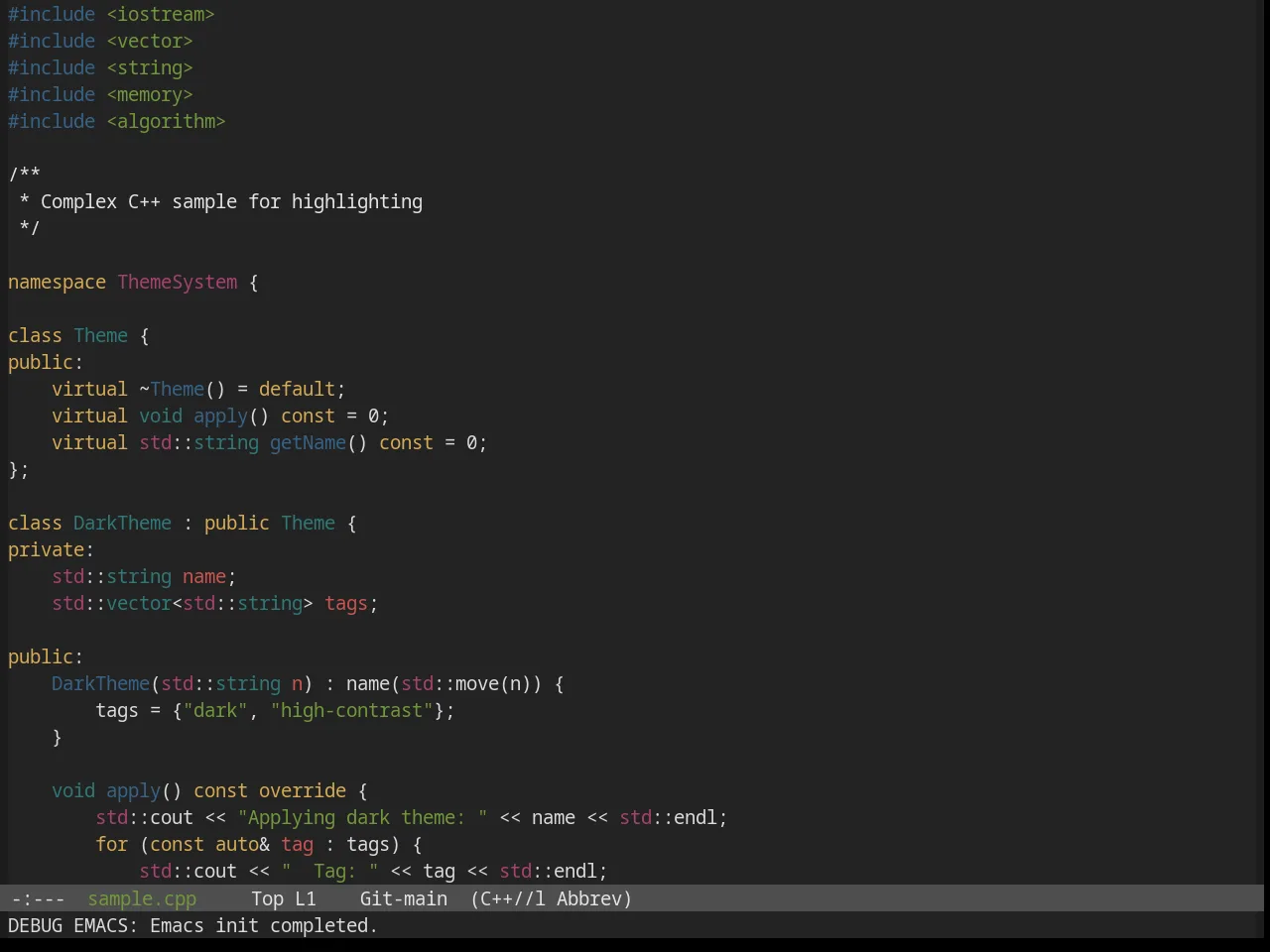1270x952 pixels.
Task: Click the string literal "dark"
Action: [x=215, y=710]
